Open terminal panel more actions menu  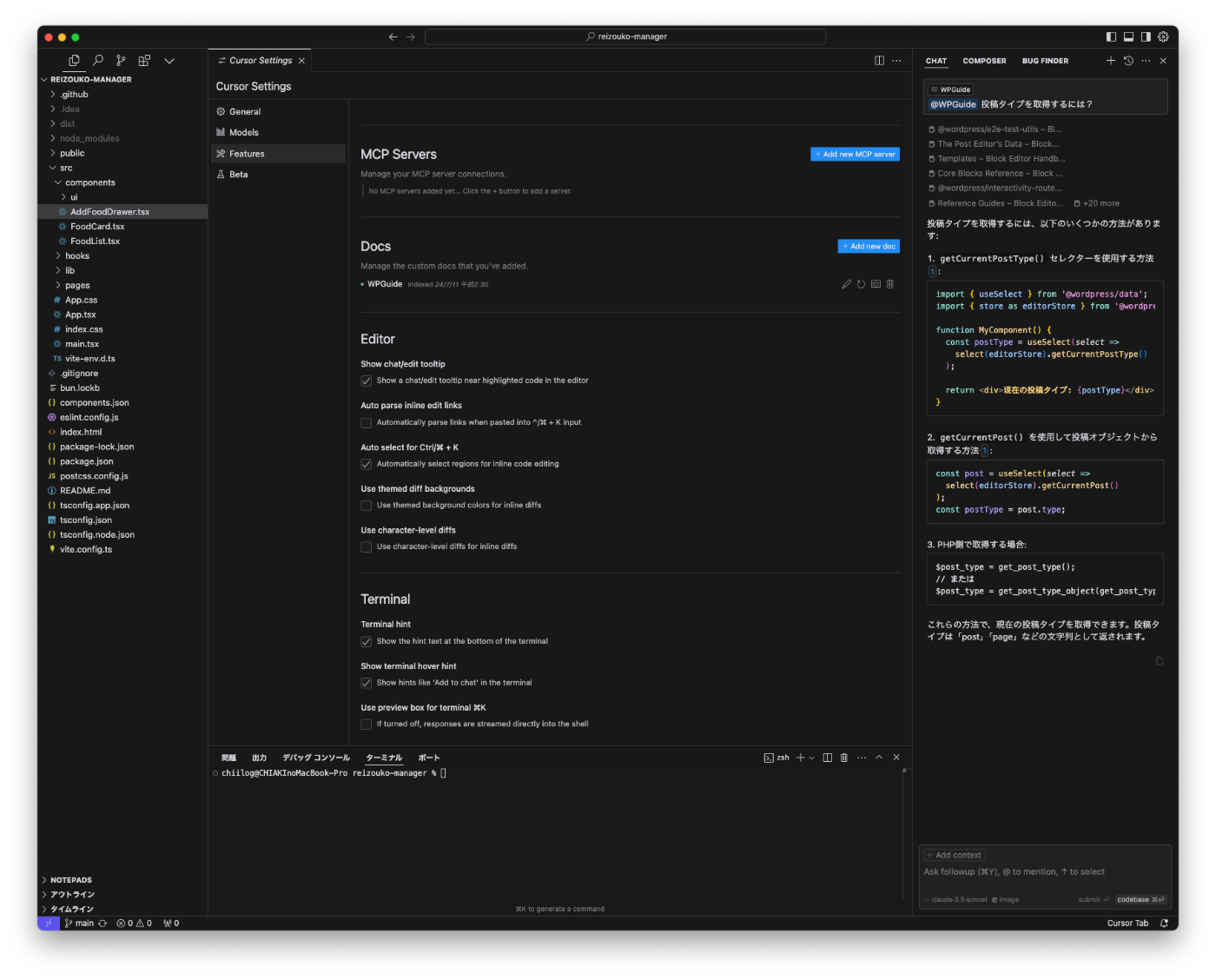pos(862,758)
